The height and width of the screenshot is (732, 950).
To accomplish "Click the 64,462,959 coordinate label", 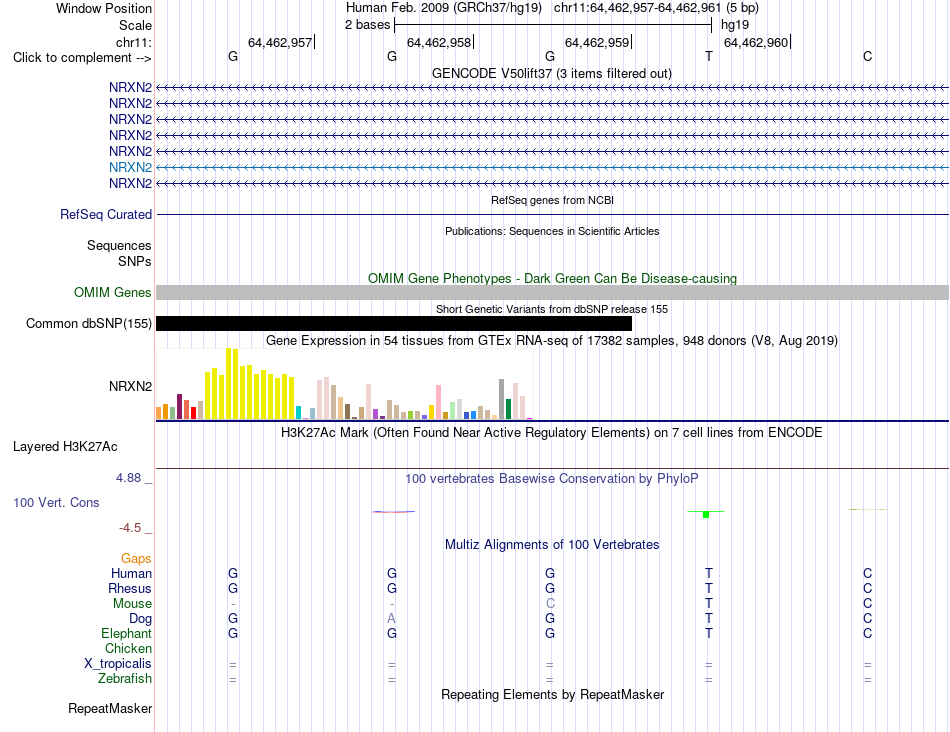I will click(597, 42).
